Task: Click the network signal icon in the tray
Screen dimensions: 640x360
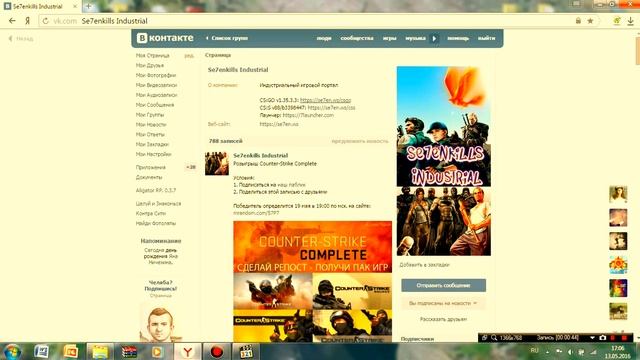Action: click(593, 352)
